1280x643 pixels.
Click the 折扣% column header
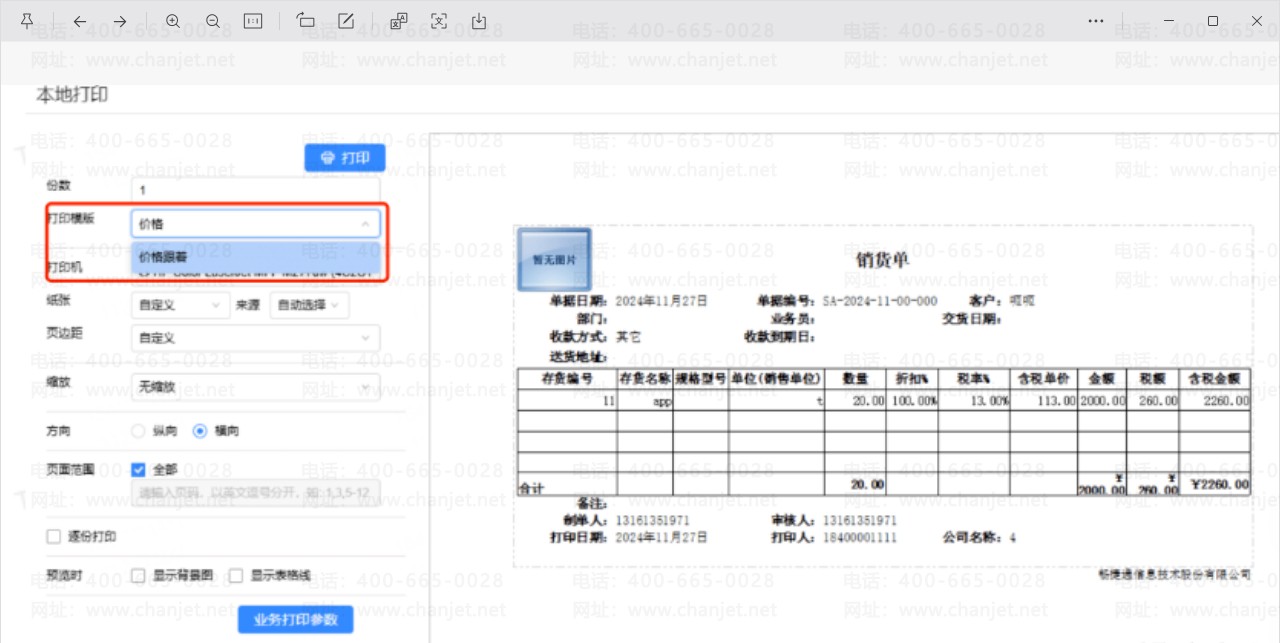[x=911, y=379]
